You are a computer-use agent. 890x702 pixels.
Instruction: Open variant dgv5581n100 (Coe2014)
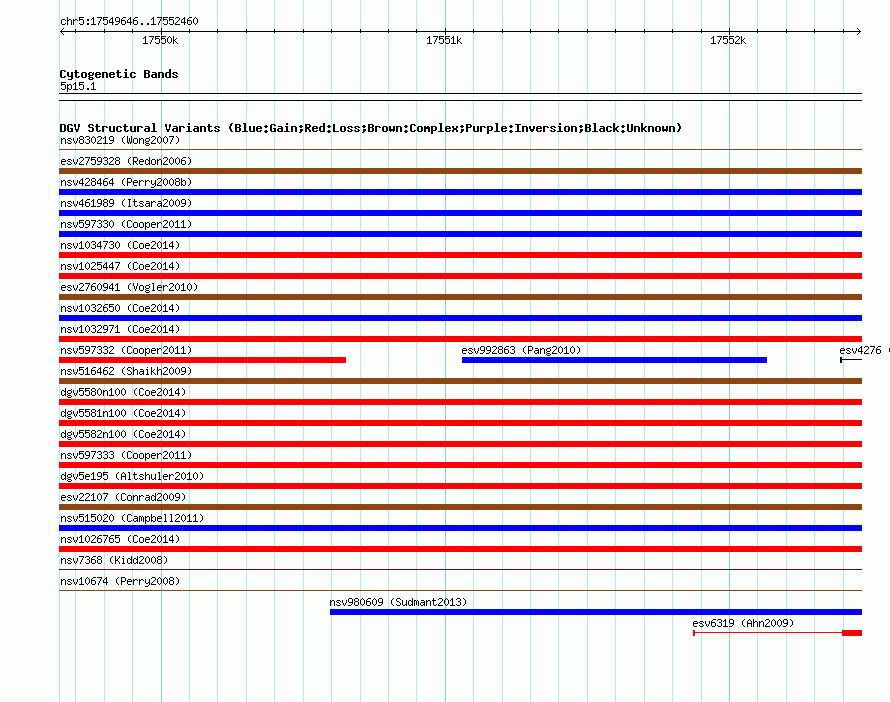[x=123, y=413]
